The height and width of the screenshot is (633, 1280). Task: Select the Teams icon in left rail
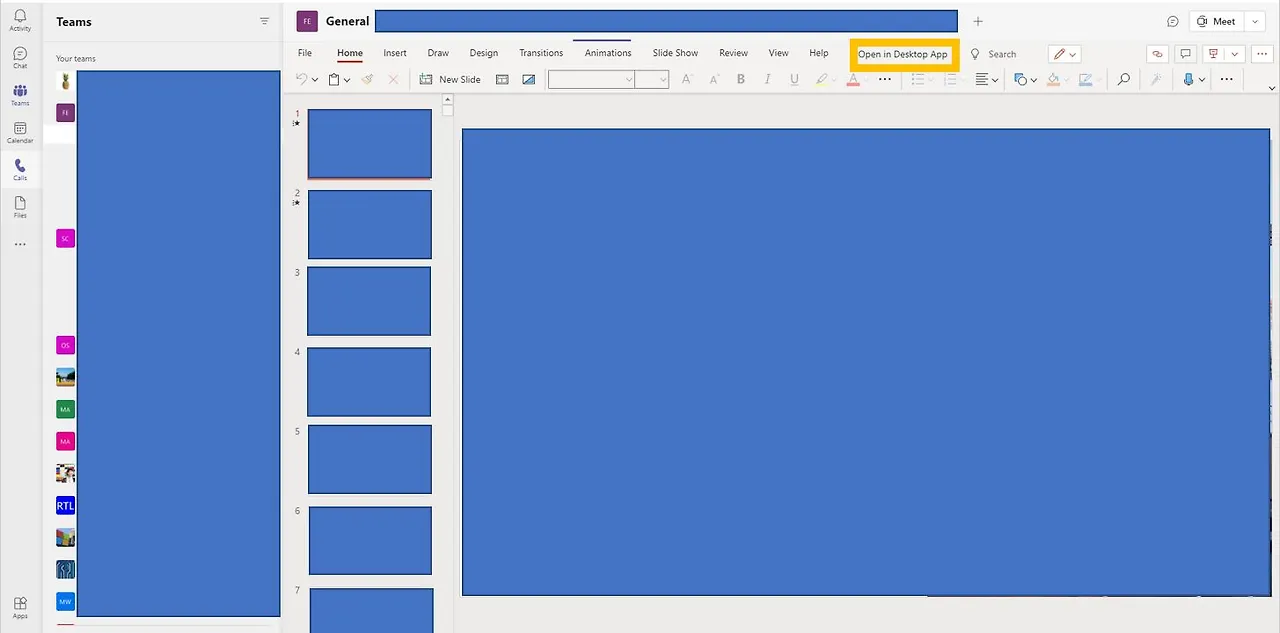[20, 95]
